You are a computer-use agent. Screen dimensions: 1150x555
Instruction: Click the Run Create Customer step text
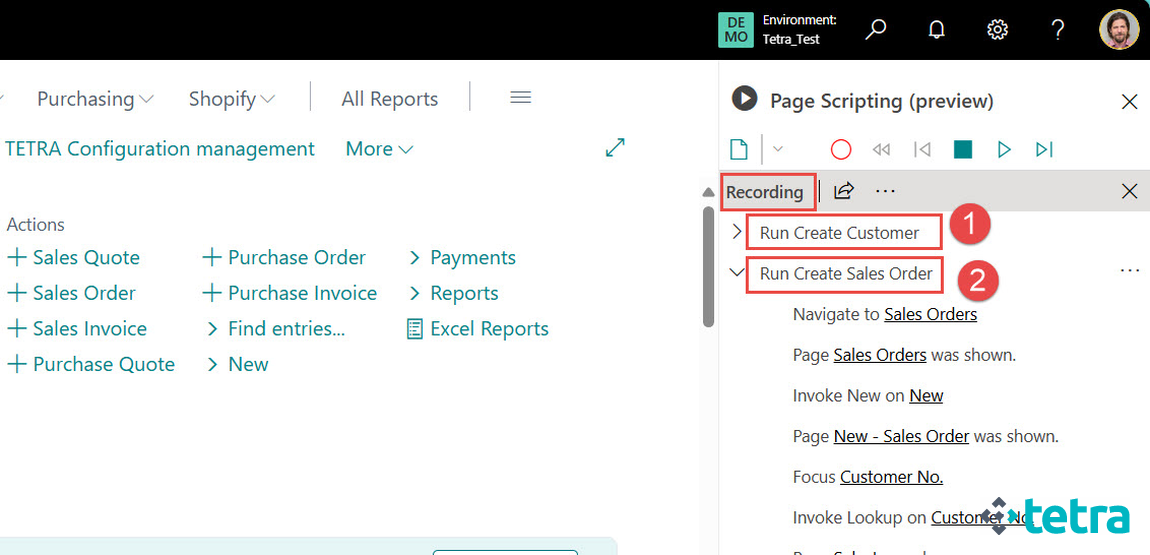click(x=839, y=233)
